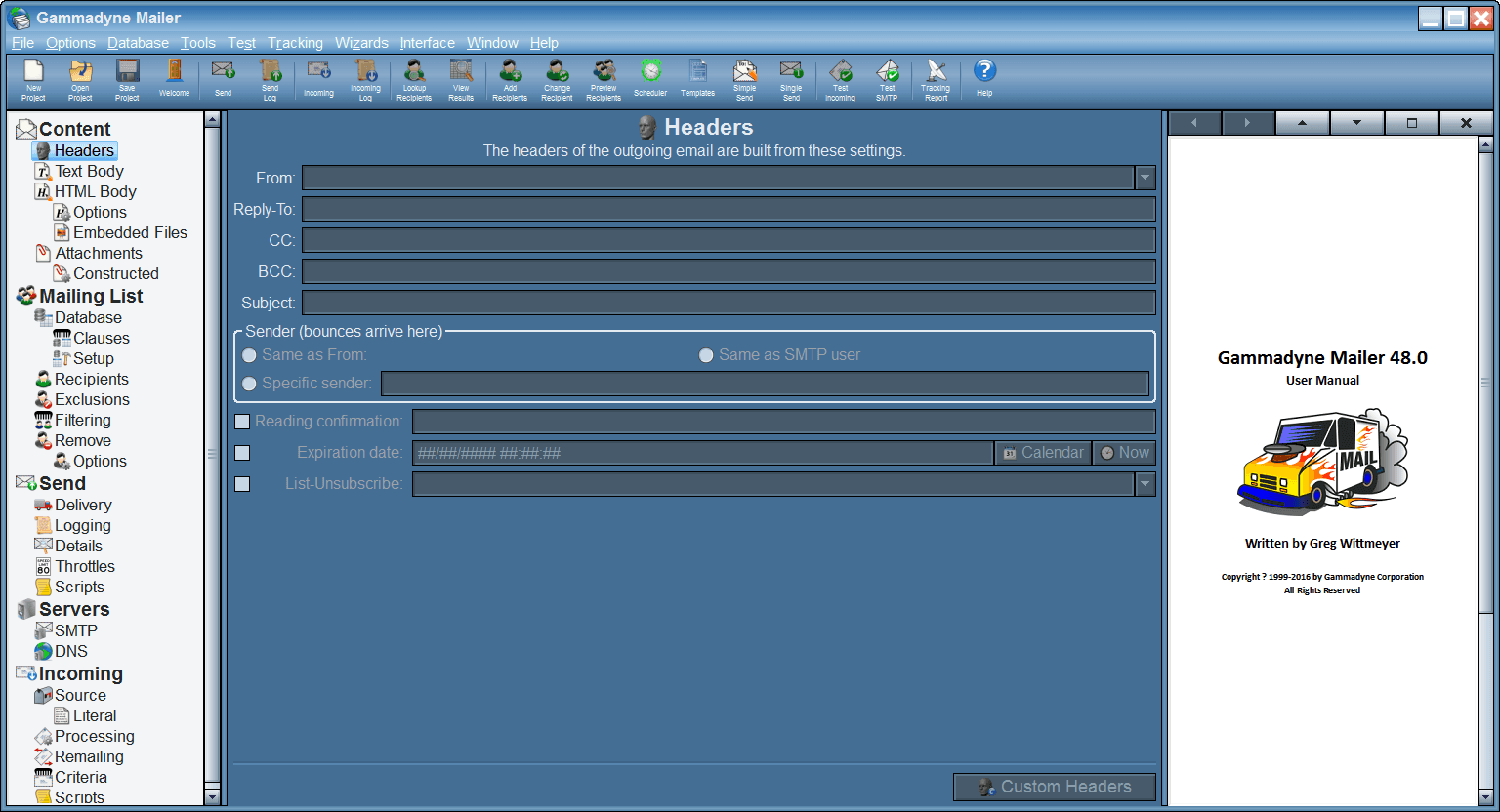Click the manual panel scrollbar up arrow
Image resolution: width=1500 pixels, height=812 pixels.
point(1485,144)
